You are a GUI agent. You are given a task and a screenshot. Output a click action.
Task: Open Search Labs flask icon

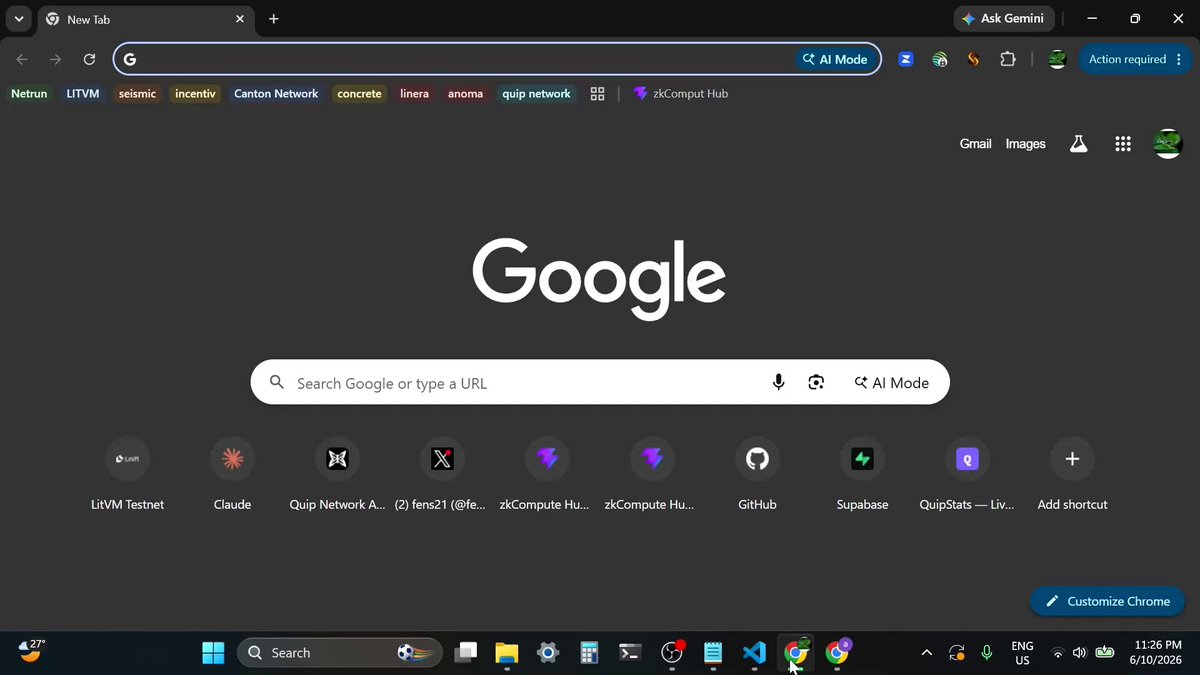tap(1078, 144)
